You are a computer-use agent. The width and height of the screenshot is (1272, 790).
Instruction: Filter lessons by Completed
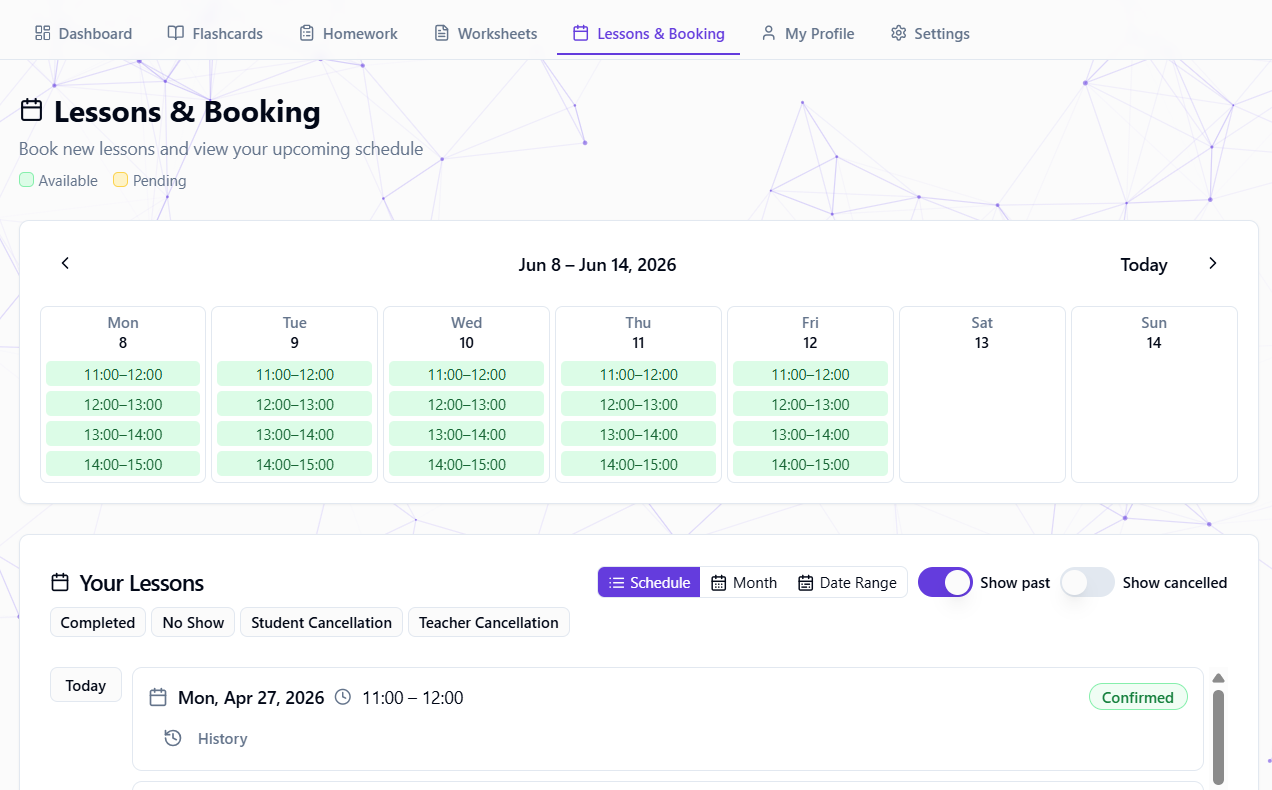(x=98, y=622)
